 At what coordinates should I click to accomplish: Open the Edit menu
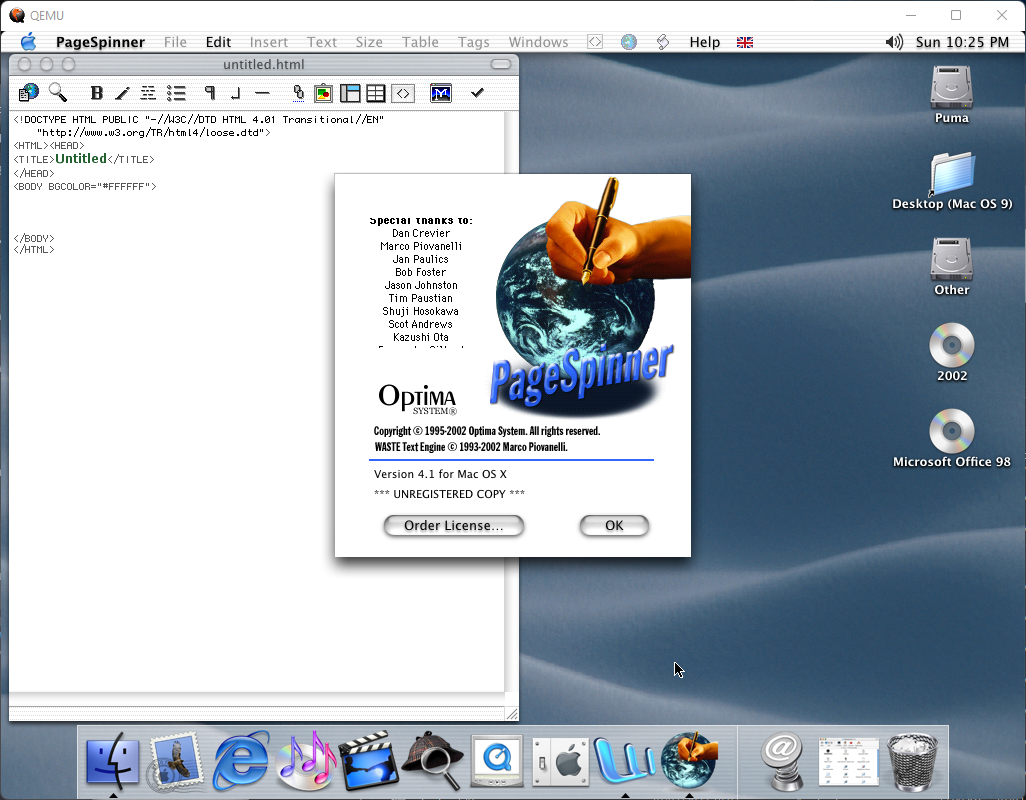[218, 42]
